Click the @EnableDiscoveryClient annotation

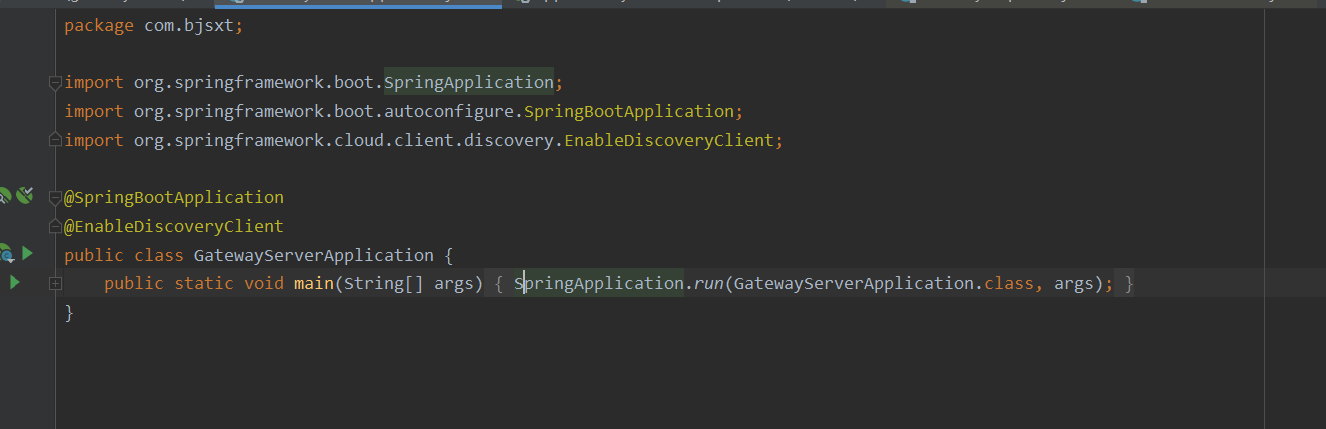[174, 226]
